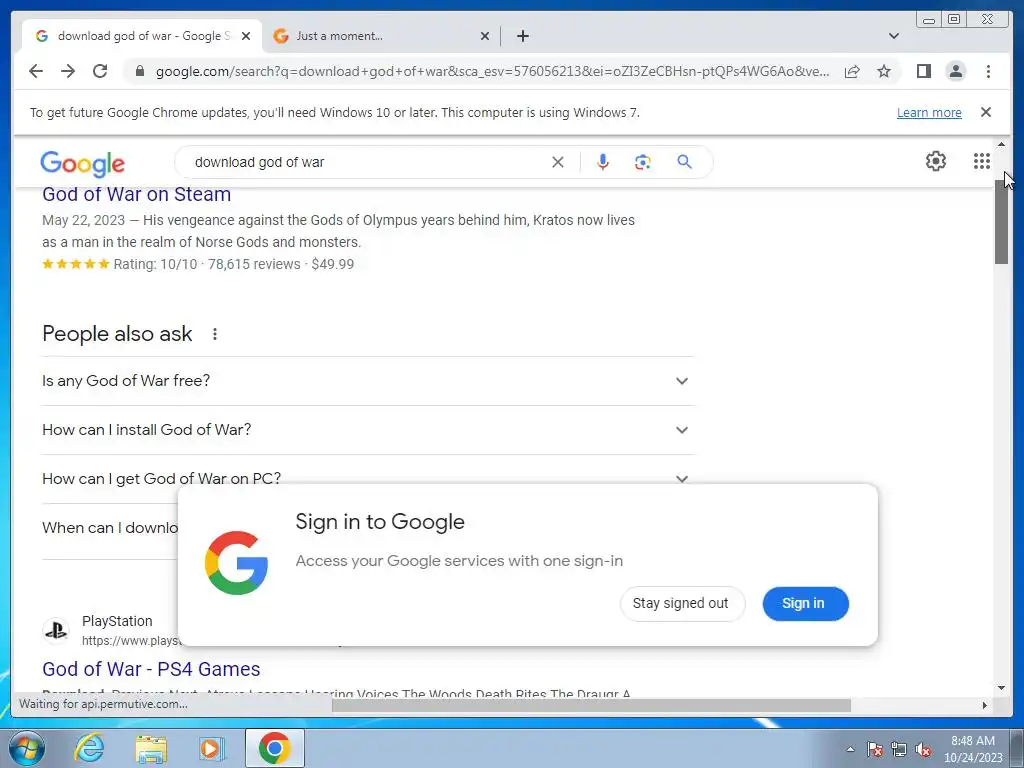This screenshot has width=1024, height=768.
Task: Open a new tab with the plus button
Action: (x=522, y=36)
